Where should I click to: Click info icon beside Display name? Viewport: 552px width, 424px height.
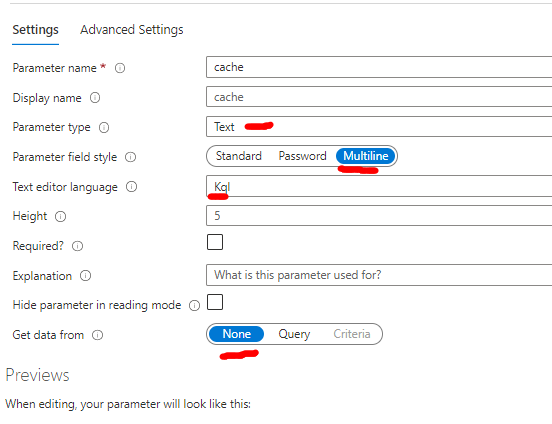95,98
